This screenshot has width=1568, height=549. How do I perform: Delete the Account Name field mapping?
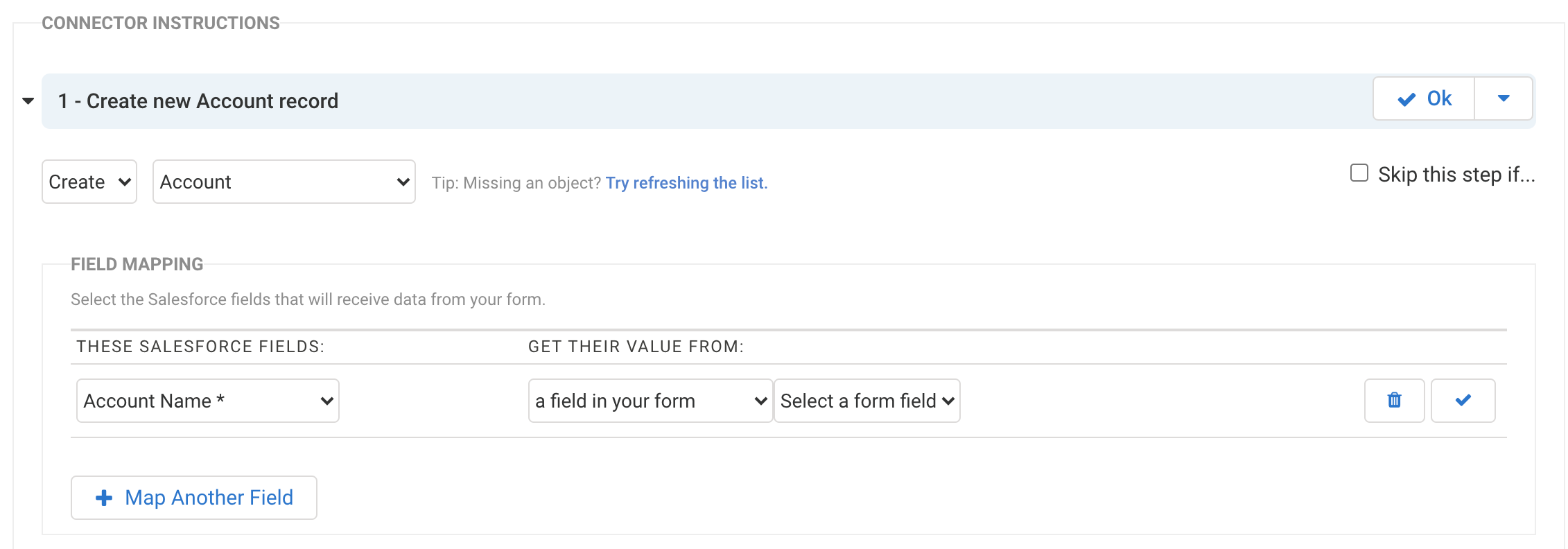1394,401
